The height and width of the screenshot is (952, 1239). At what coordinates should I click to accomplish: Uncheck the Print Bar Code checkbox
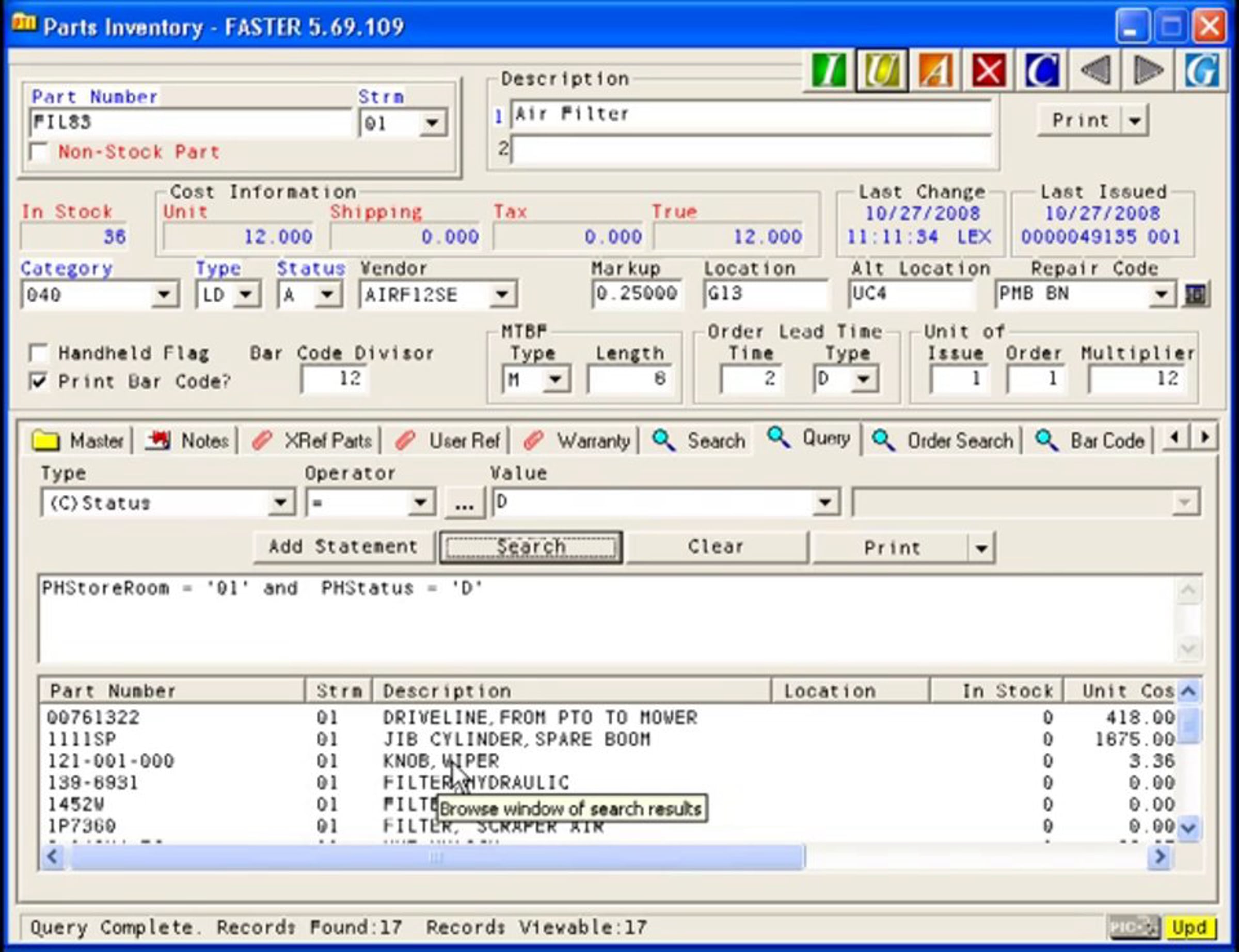[x=39, y=381]
